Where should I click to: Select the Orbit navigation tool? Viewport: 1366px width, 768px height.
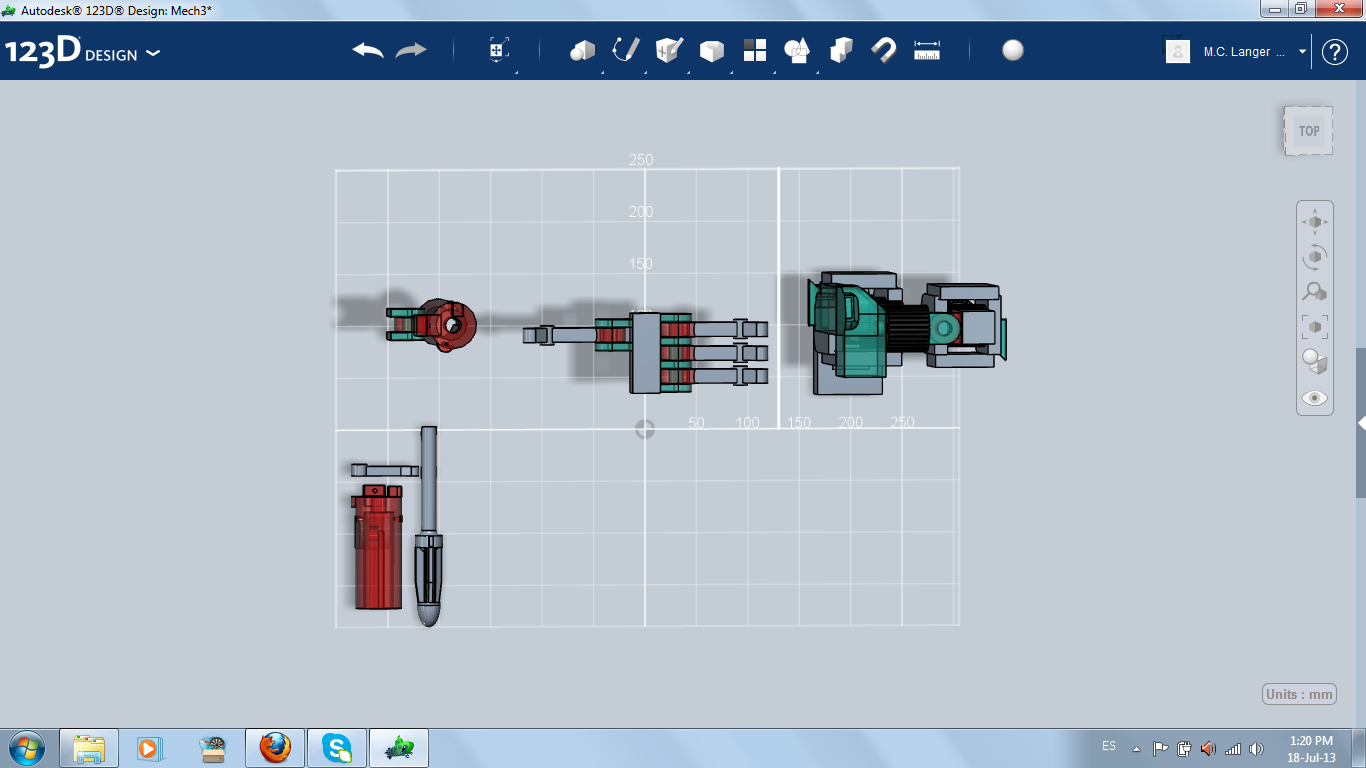(1315, 257)
